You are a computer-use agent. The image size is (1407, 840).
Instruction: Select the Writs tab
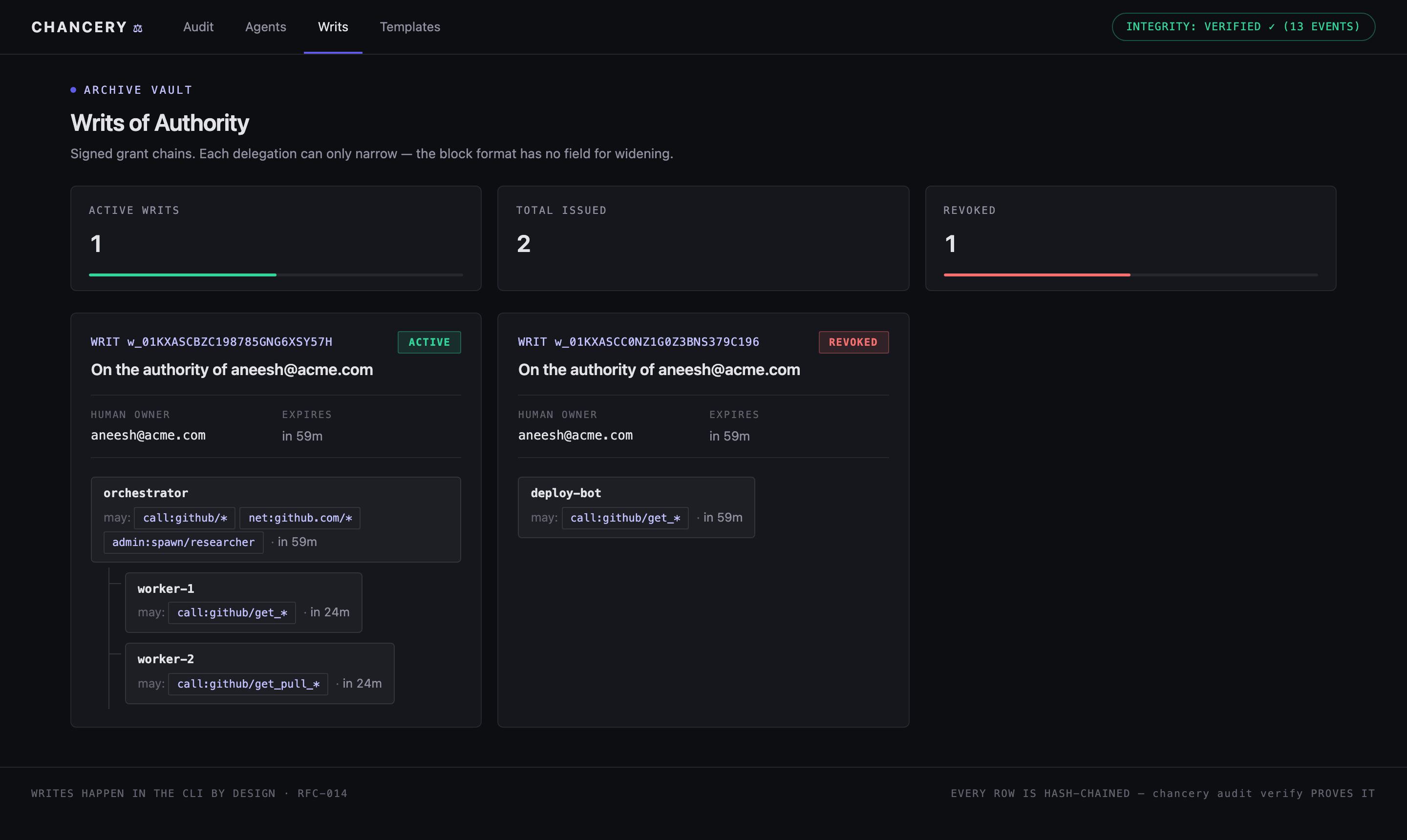click(x=333, y=26)
